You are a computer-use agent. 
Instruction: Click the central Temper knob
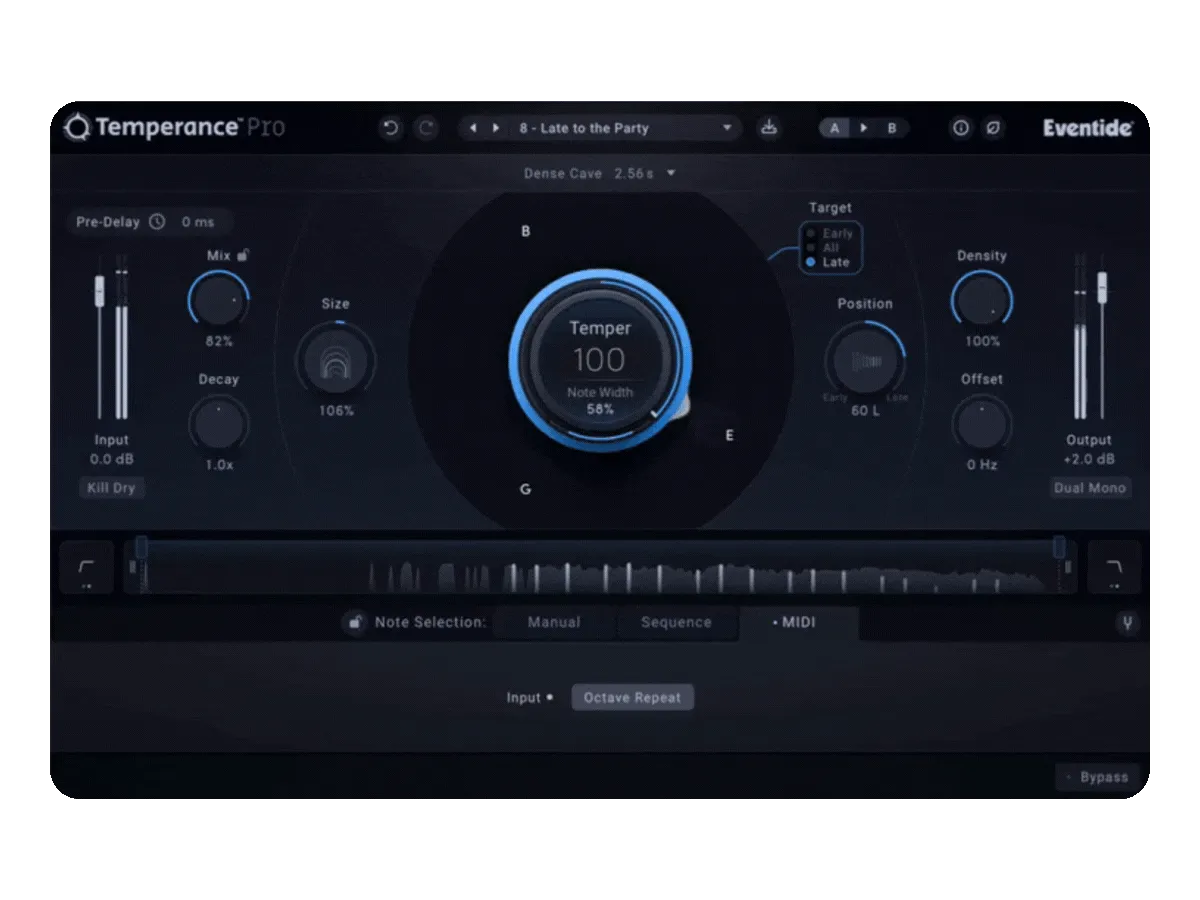[600, 360]
